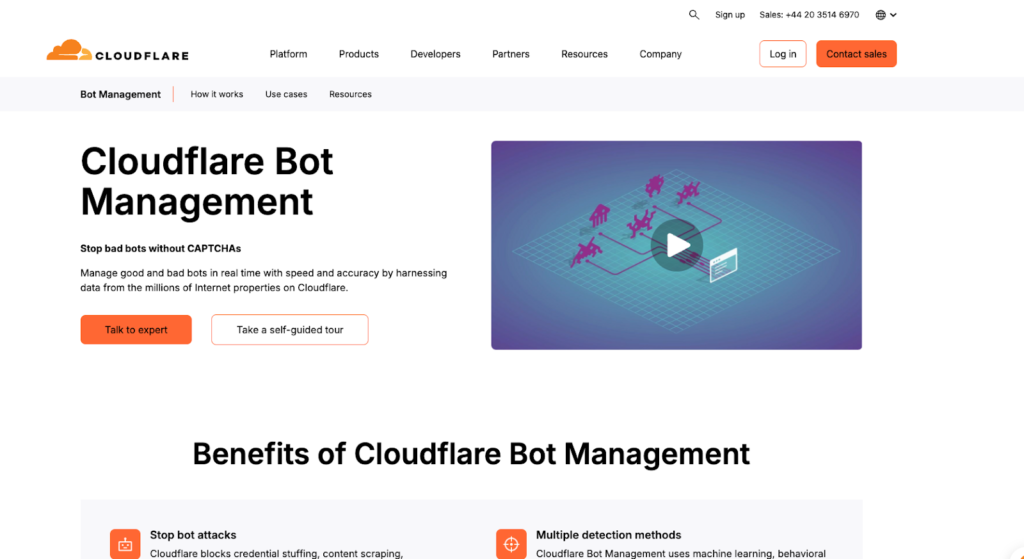Click the Log in button
1024x559 pixels.
pyautogui.click(x=783, y=54)
